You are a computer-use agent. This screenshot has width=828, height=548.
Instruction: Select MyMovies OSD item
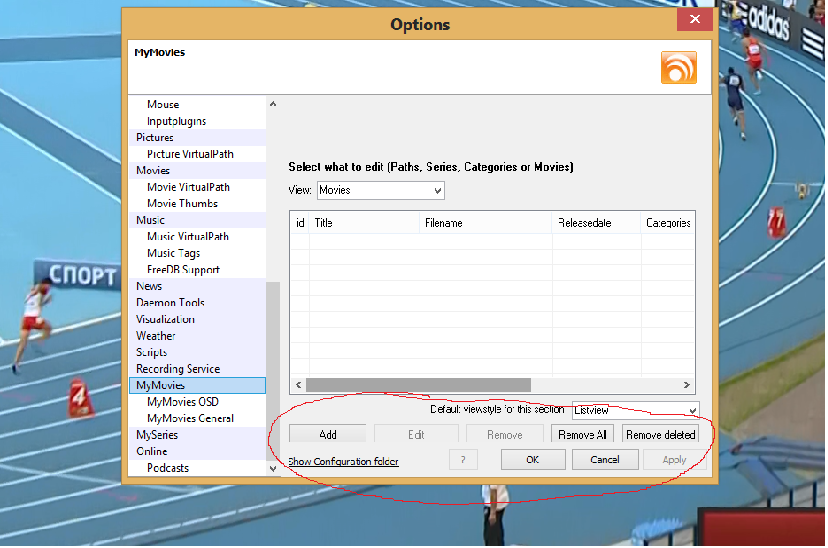click(x=183, y=401)
